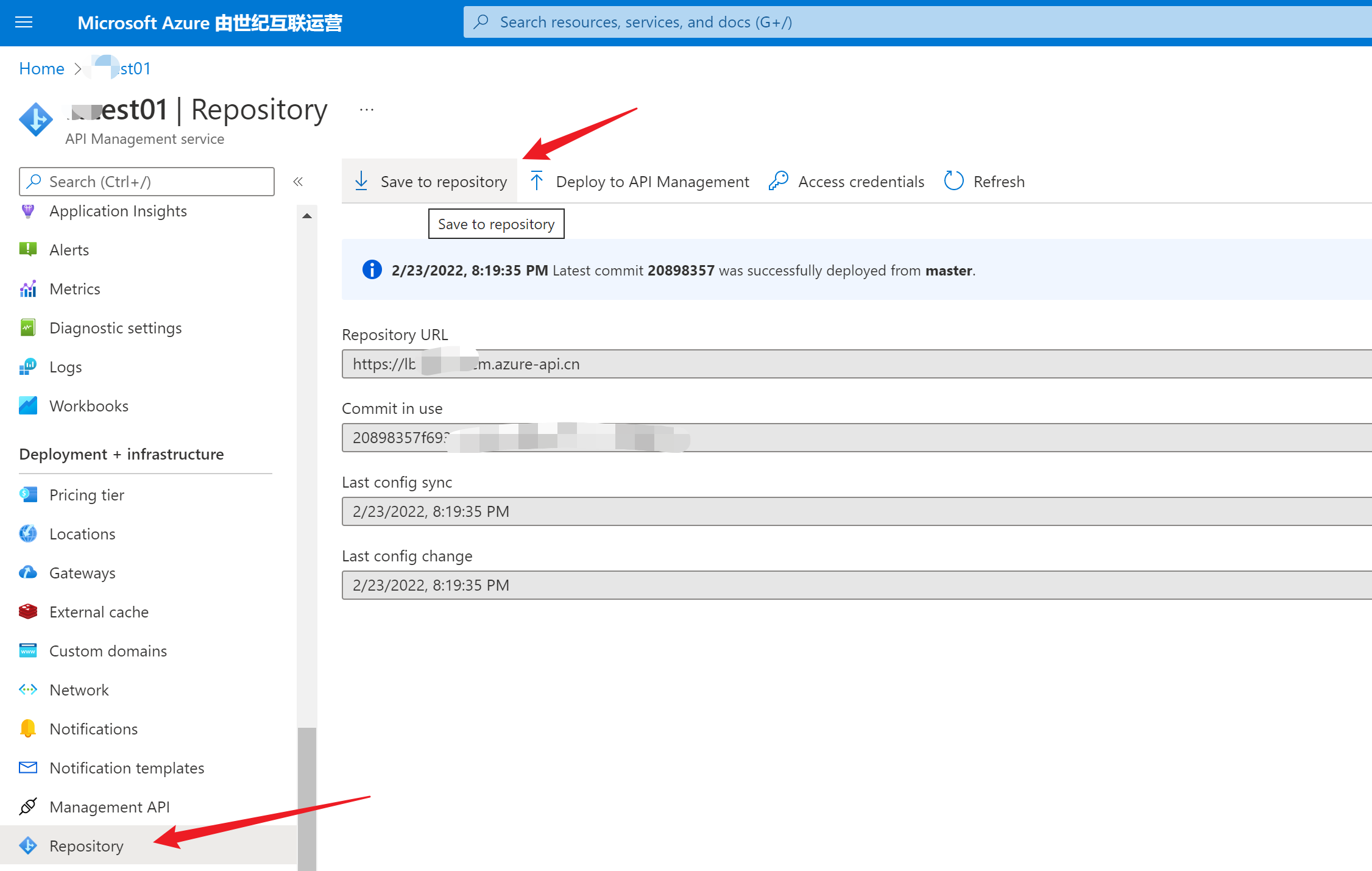Screen dimensions: 1372x871
Task: Click the External cache icon in sidebar
Action: coord(28,612)
